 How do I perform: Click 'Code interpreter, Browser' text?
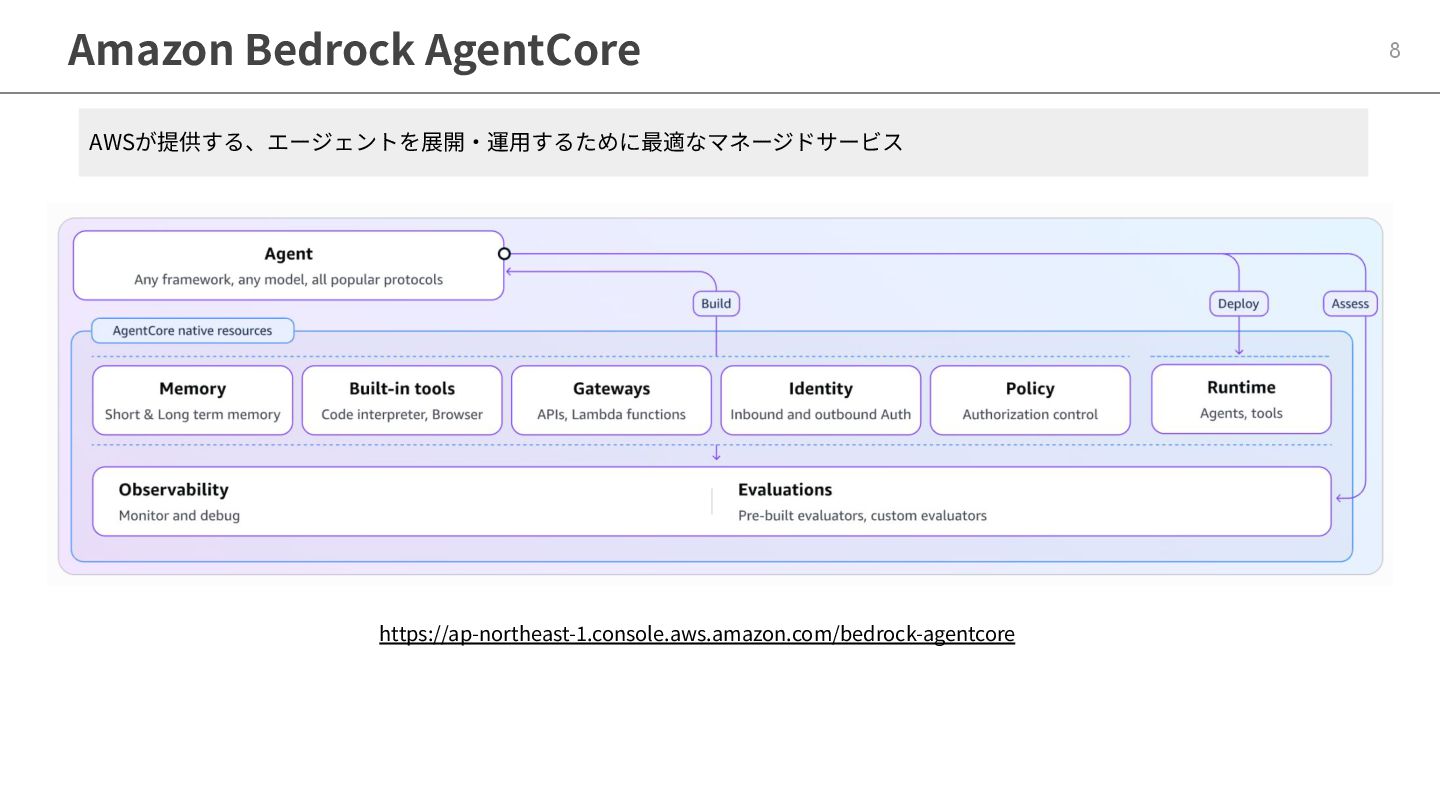(402, 415)
